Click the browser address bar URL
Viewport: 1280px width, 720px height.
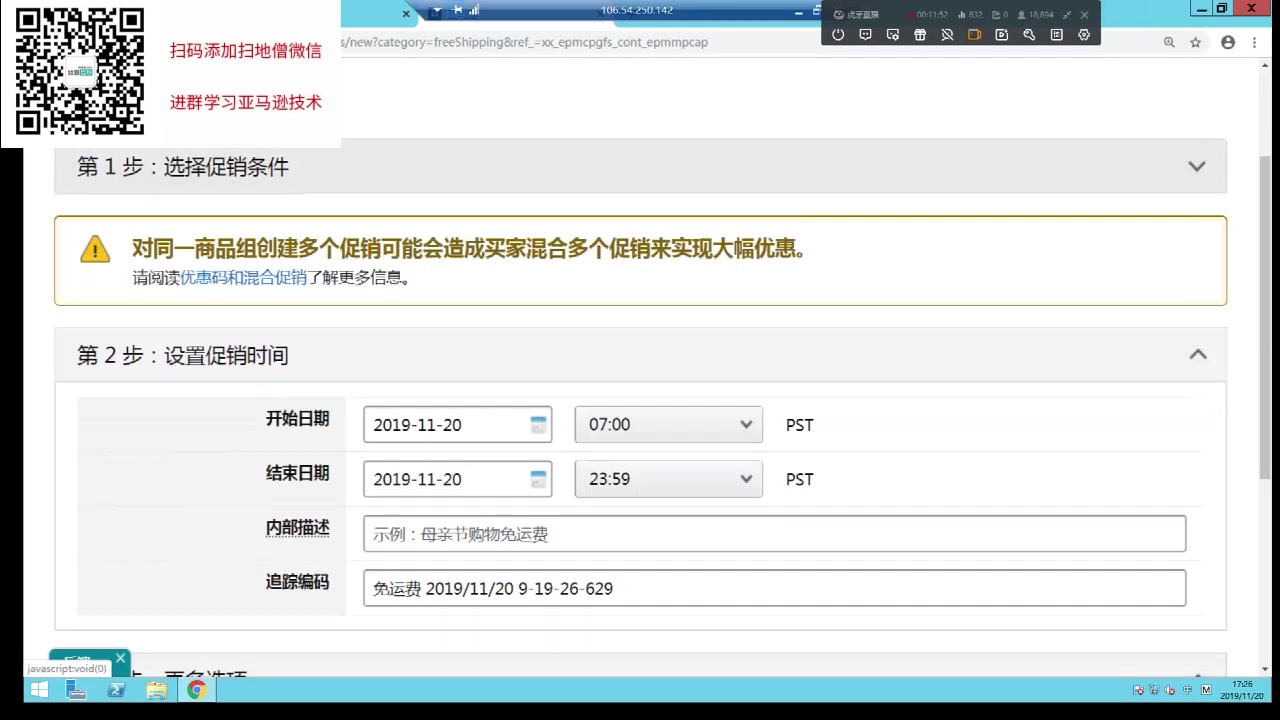[x=525, y=42]
